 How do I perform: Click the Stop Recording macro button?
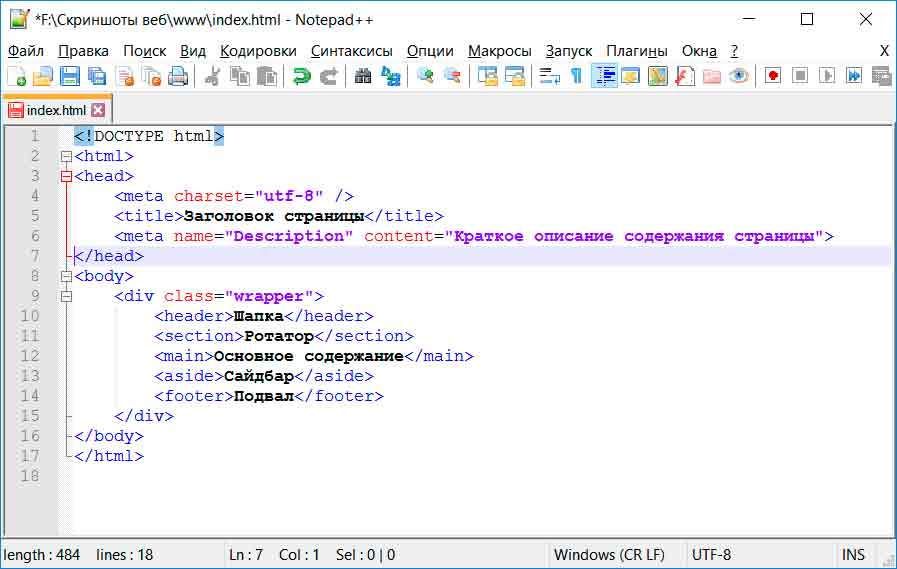pos(800,76)
